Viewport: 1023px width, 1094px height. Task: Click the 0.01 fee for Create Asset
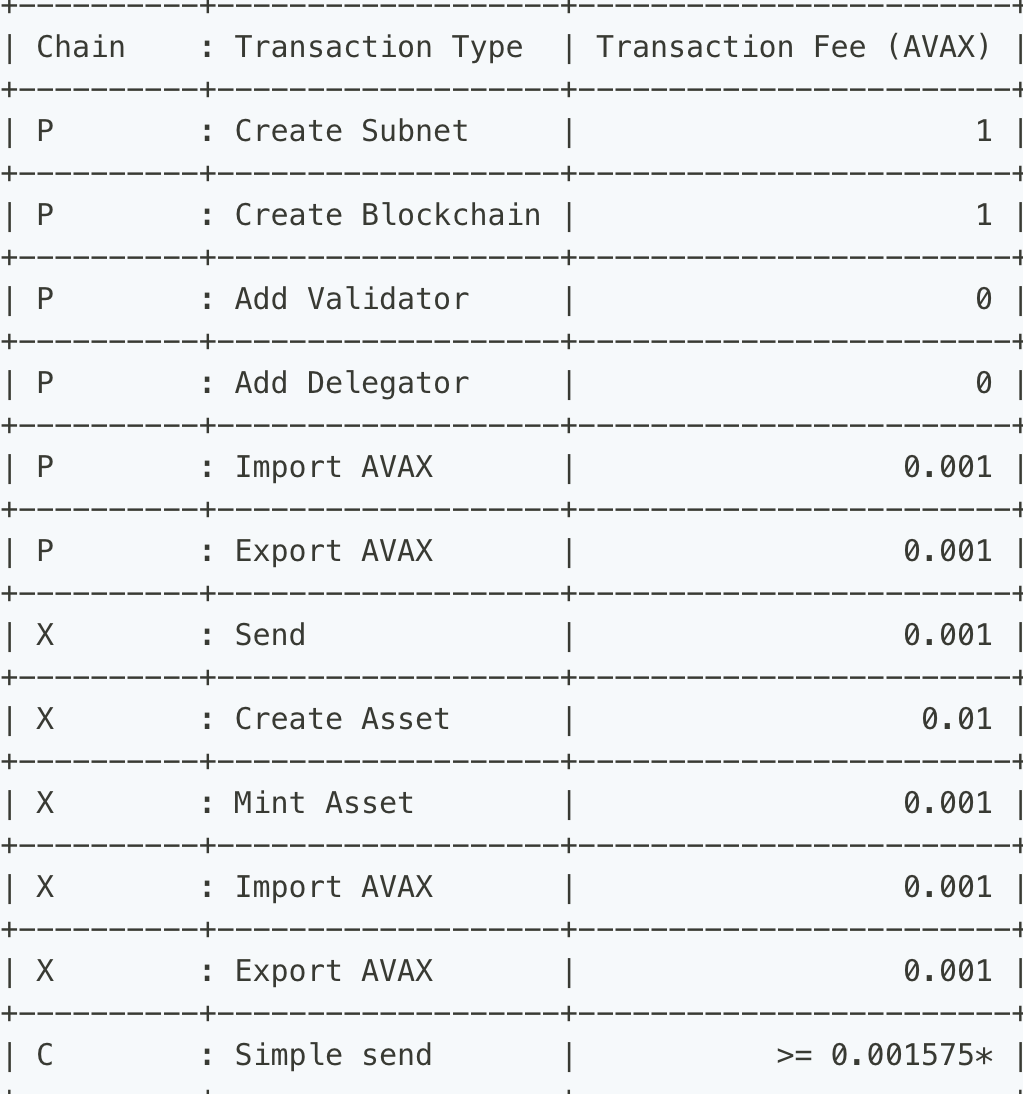point(956,719)
